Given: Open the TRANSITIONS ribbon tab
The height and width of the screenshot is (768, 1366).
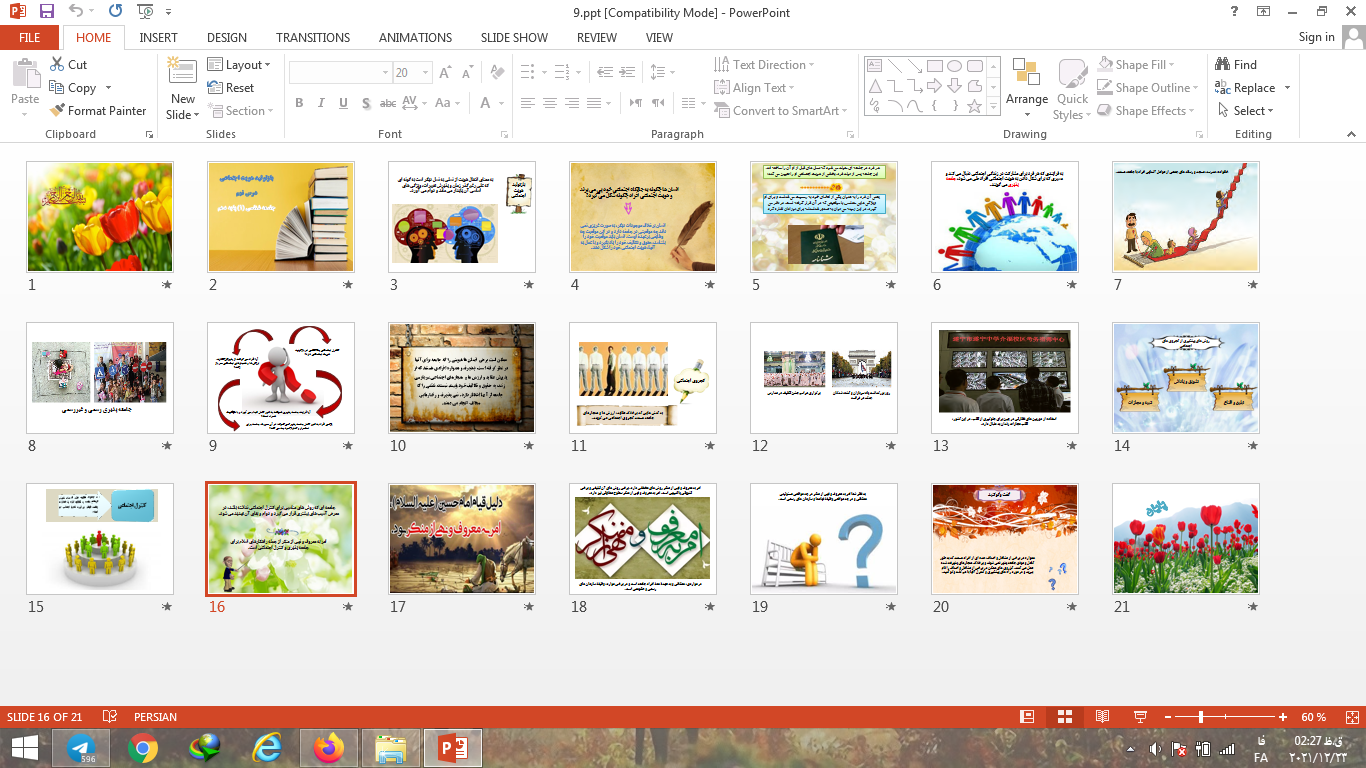Looking at the screenshot, I should [x=313, y=37].
